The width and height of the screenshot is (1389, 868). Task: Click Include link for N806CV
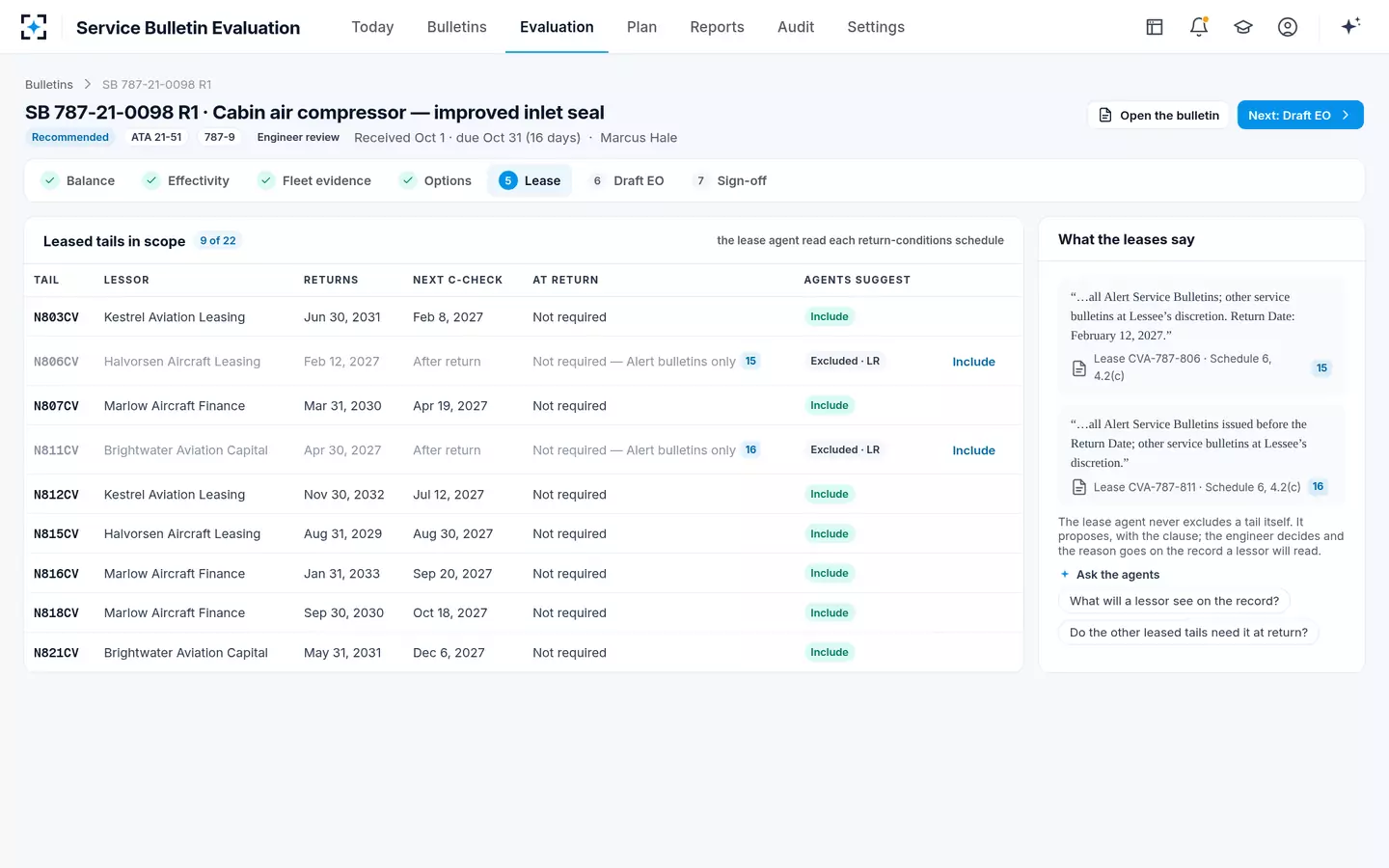[x=973, y=362]
